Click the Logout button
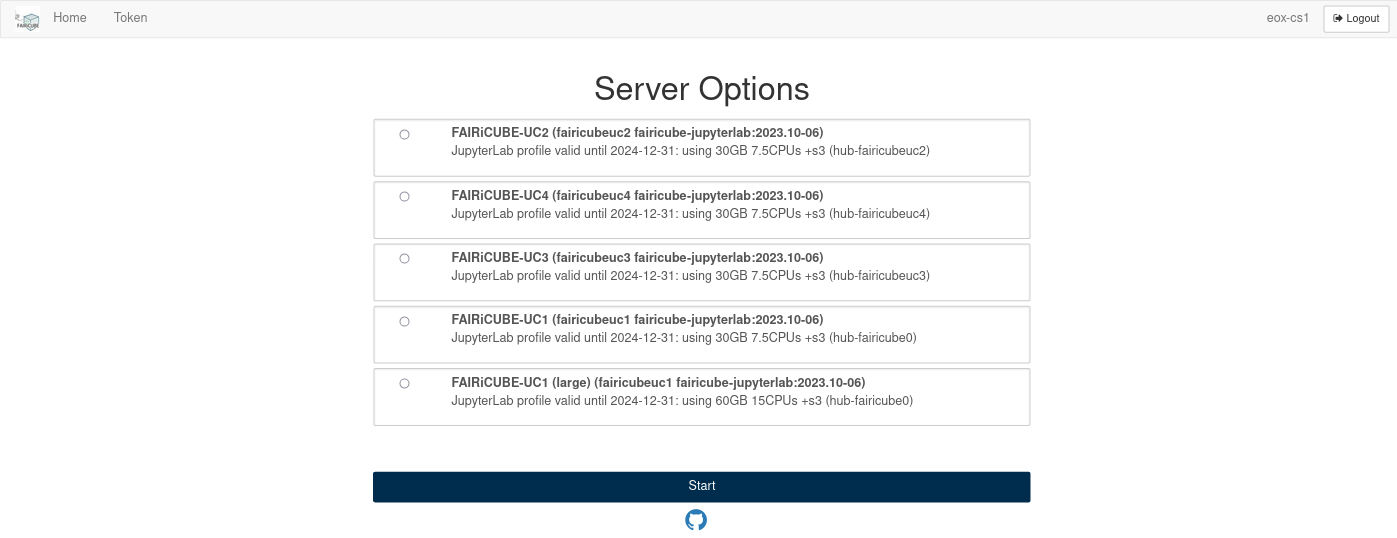Viewport: 1397px width, 538px height. 1356,19
